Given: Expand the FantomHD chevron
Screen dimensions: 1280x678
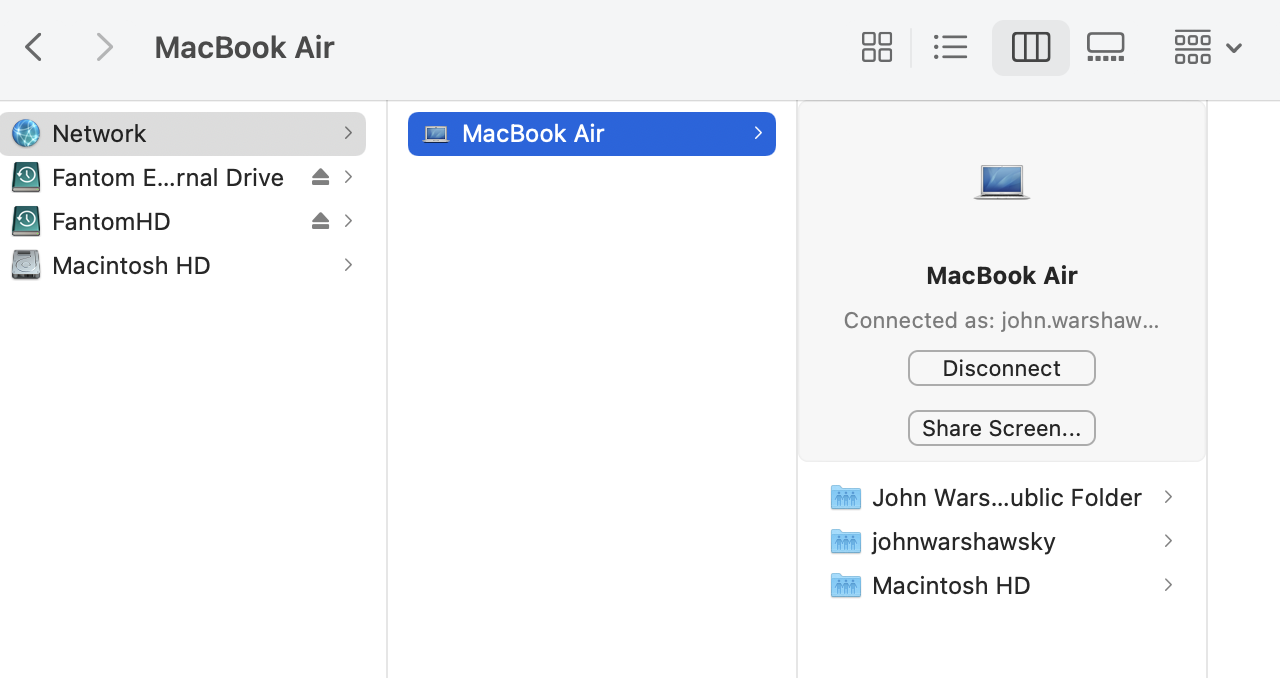Looking at the screenshot, I should click(348, 221).
